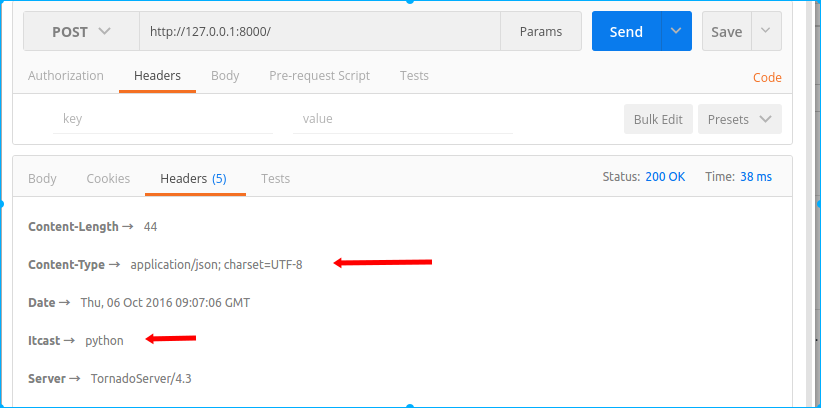
Task: Open the response Tests tab
Action: [275, 179]
